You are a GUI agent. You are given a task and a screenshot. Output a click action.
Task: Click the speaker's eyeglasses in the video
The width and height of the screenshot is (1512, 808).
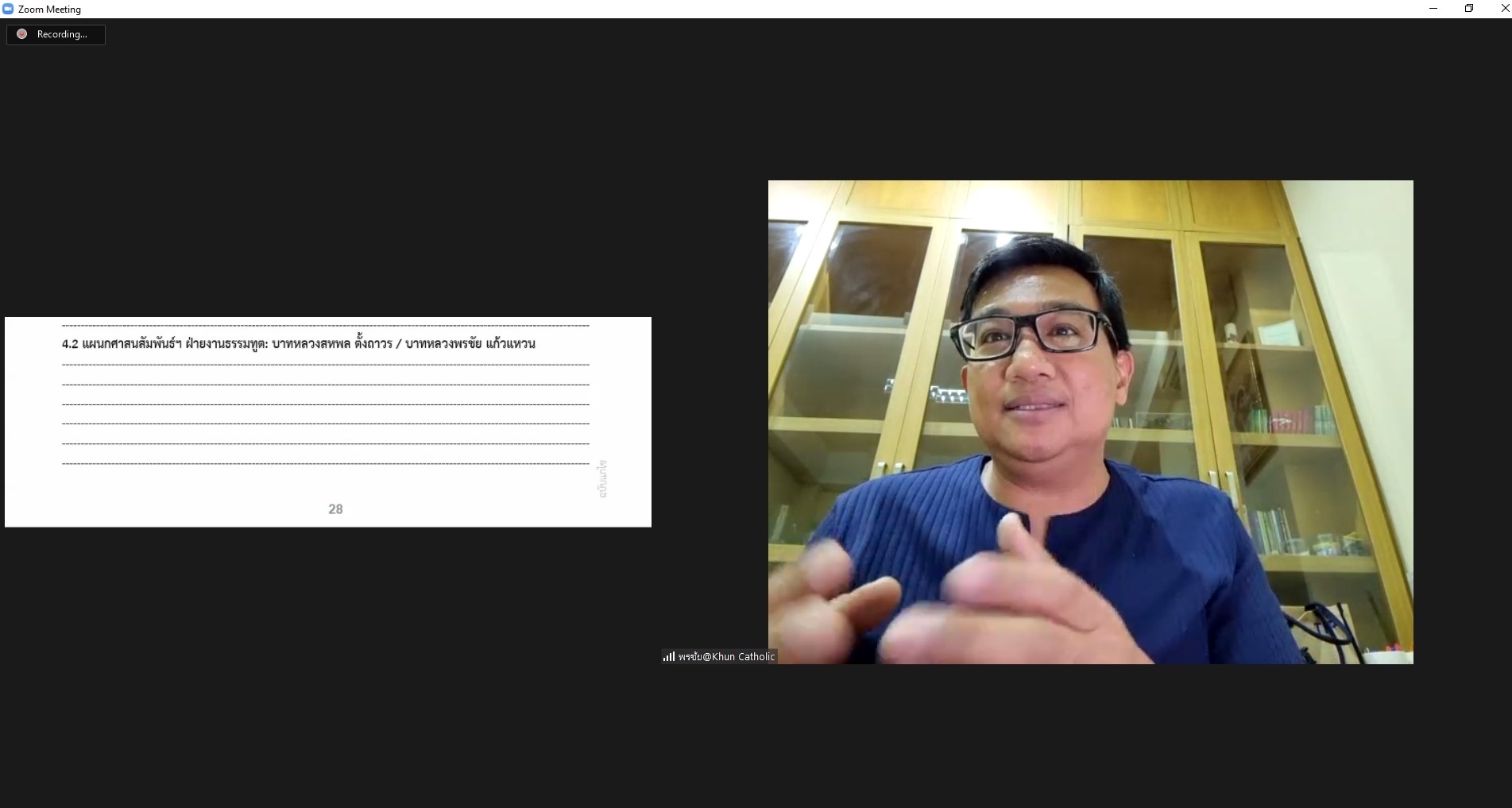(x=1033, y=334)
